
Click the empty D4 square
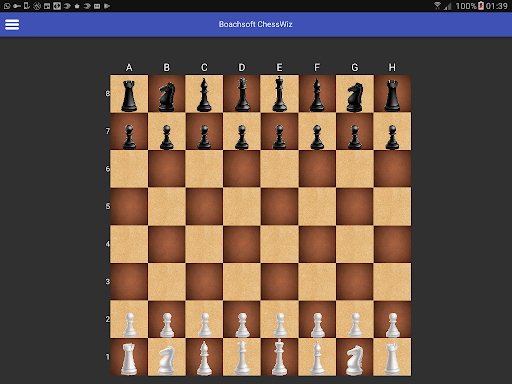point(242,244)
